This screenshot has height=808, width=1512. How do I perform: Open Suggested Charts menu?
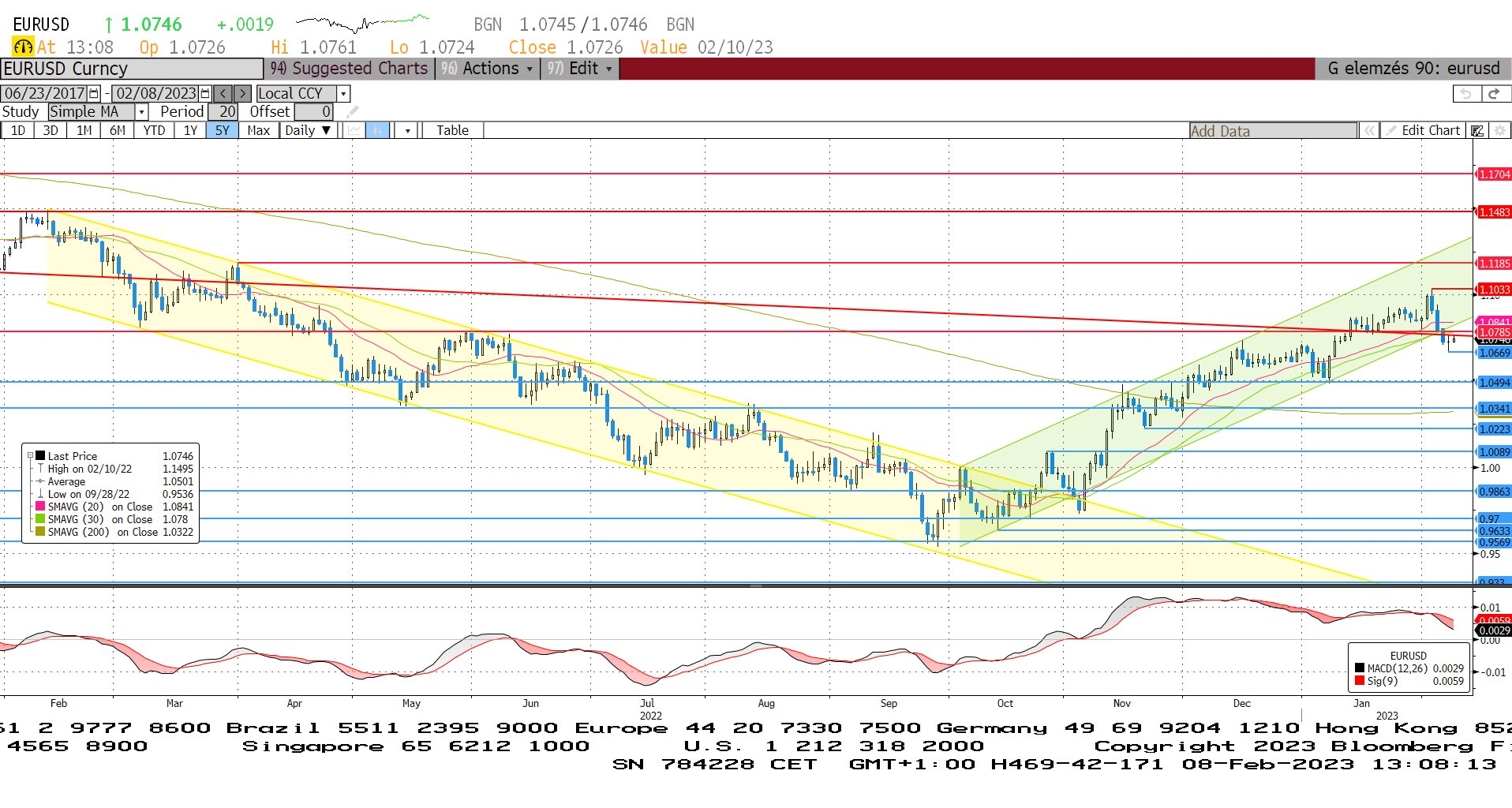click(349, 69)
